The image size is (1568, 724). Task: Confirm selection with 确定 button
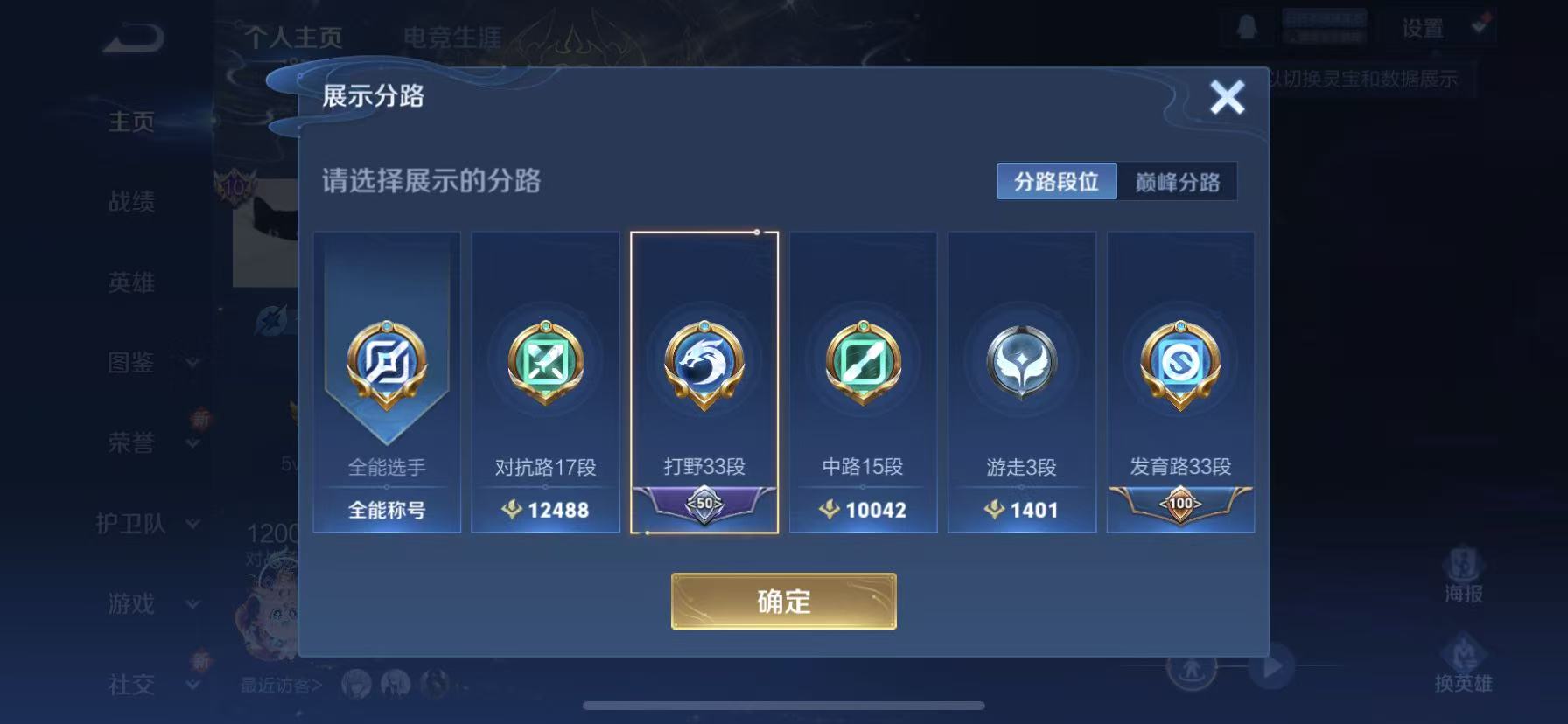(784, 602)
